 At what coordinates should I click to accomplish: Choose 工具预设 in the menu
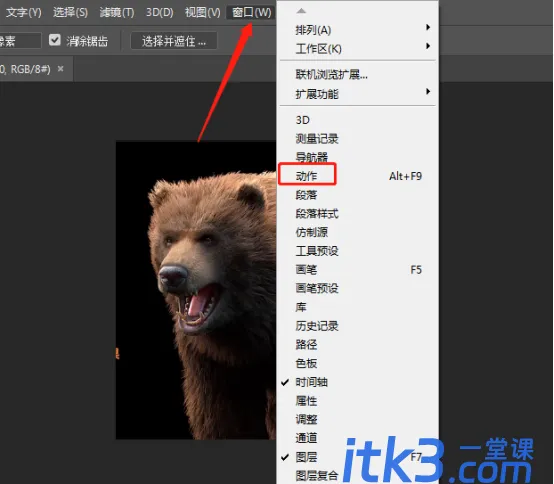point(358,251)
